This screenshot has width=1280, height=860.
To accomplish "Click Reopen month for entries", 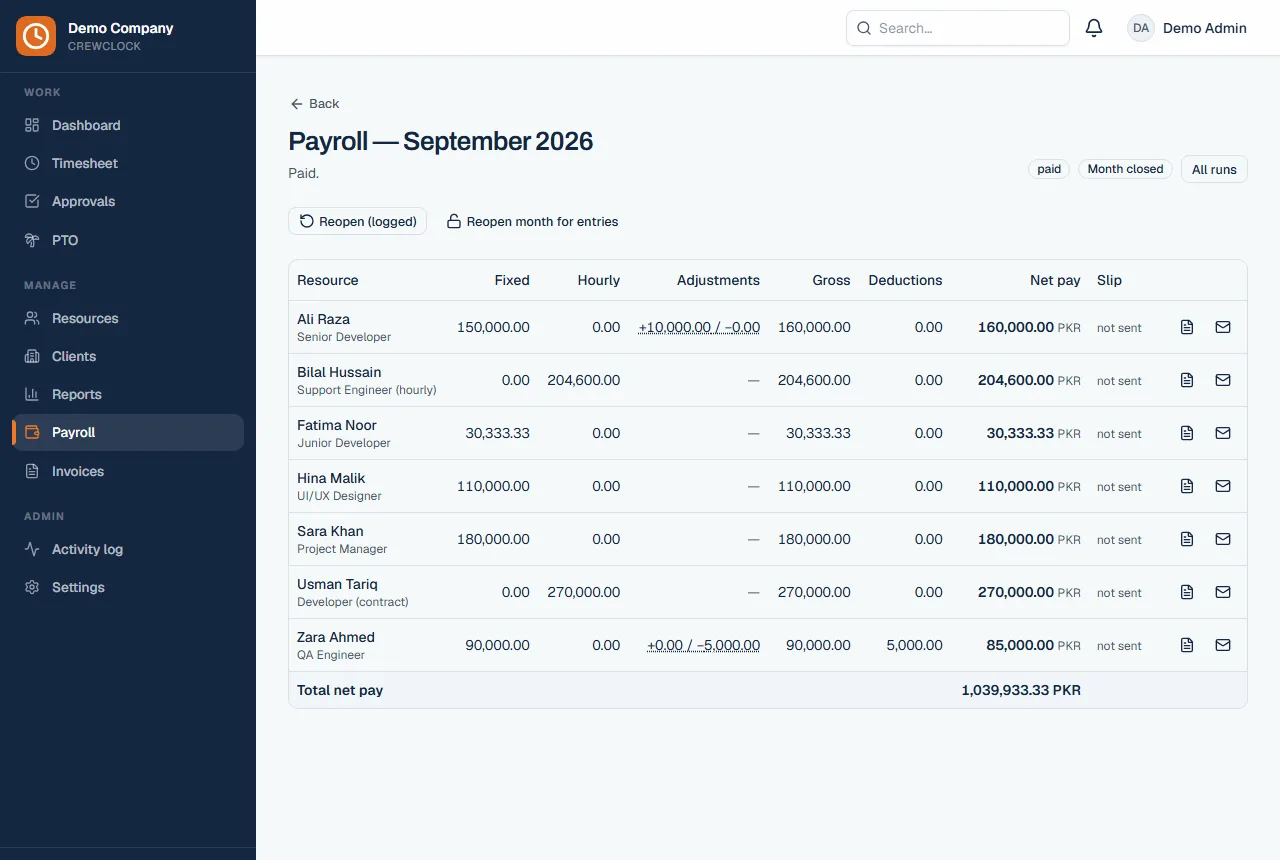I will [x=532, y=221].
